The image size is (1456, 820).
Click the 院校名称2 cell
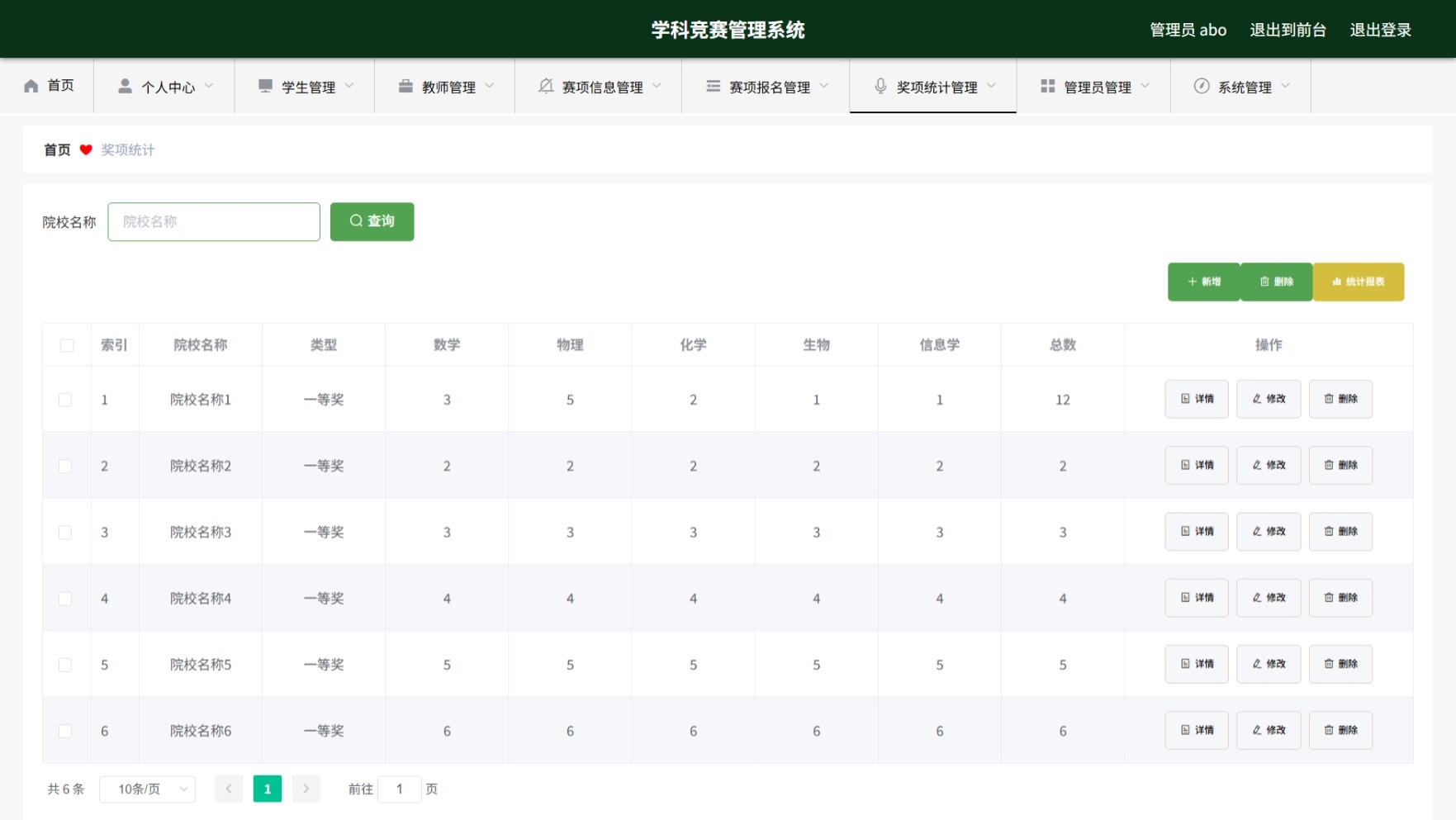tap(201, 466)
